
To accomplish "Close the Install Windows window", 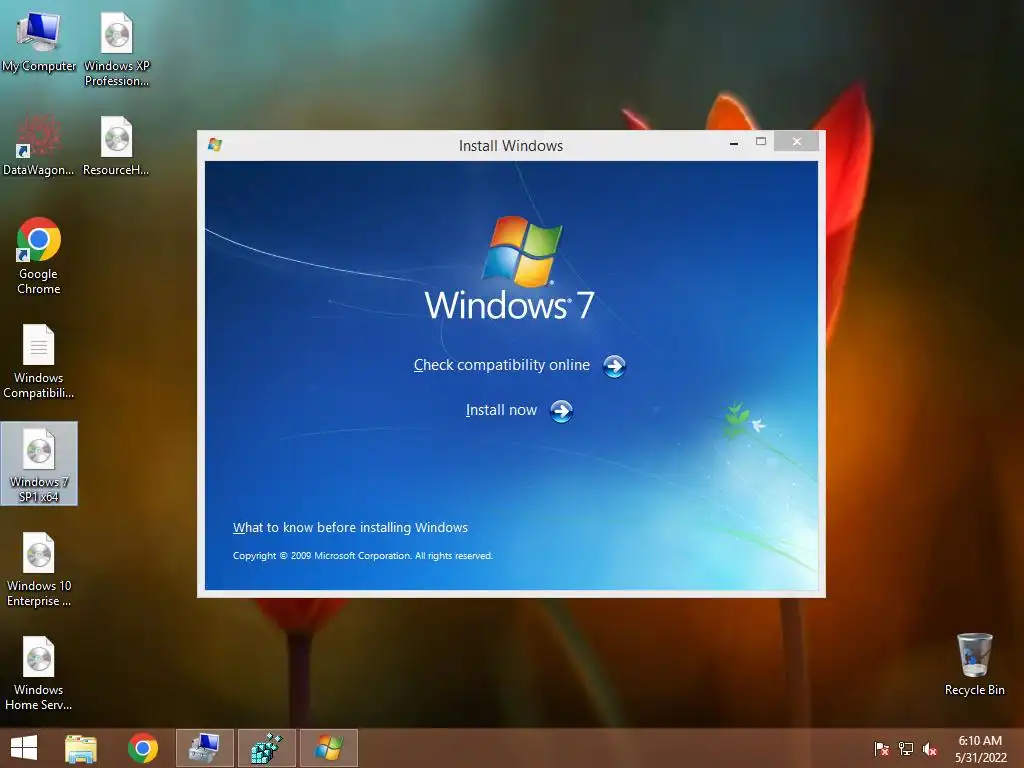I will [797, 141].
